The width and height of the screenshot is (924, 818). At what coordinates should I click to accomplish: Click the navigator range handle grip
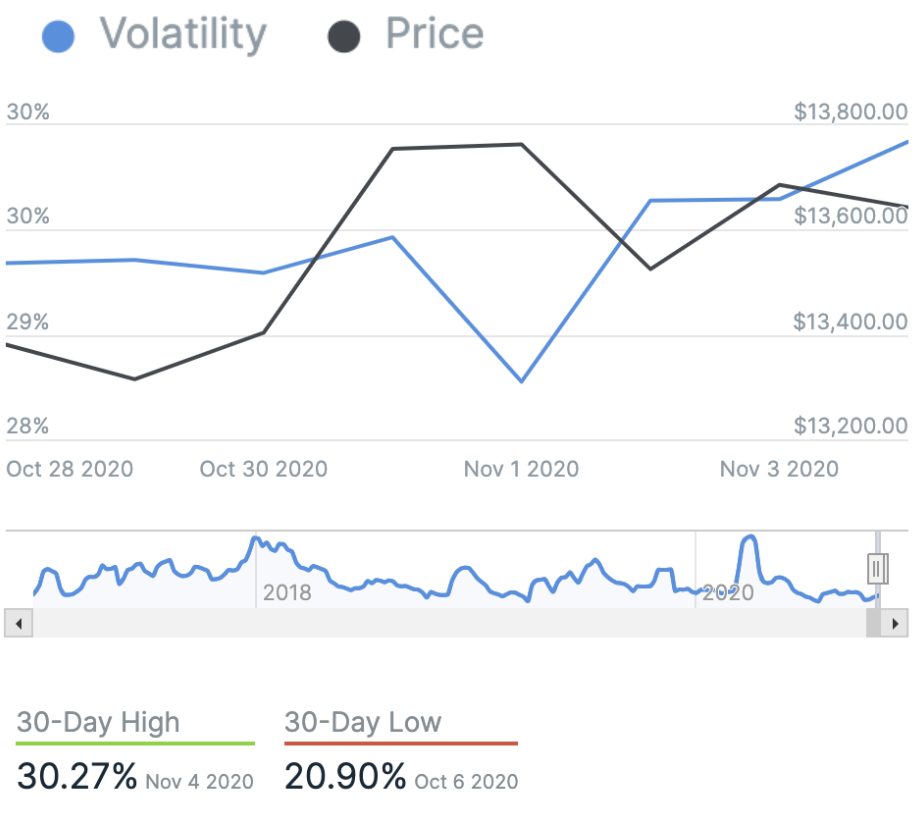pos(877,569)
